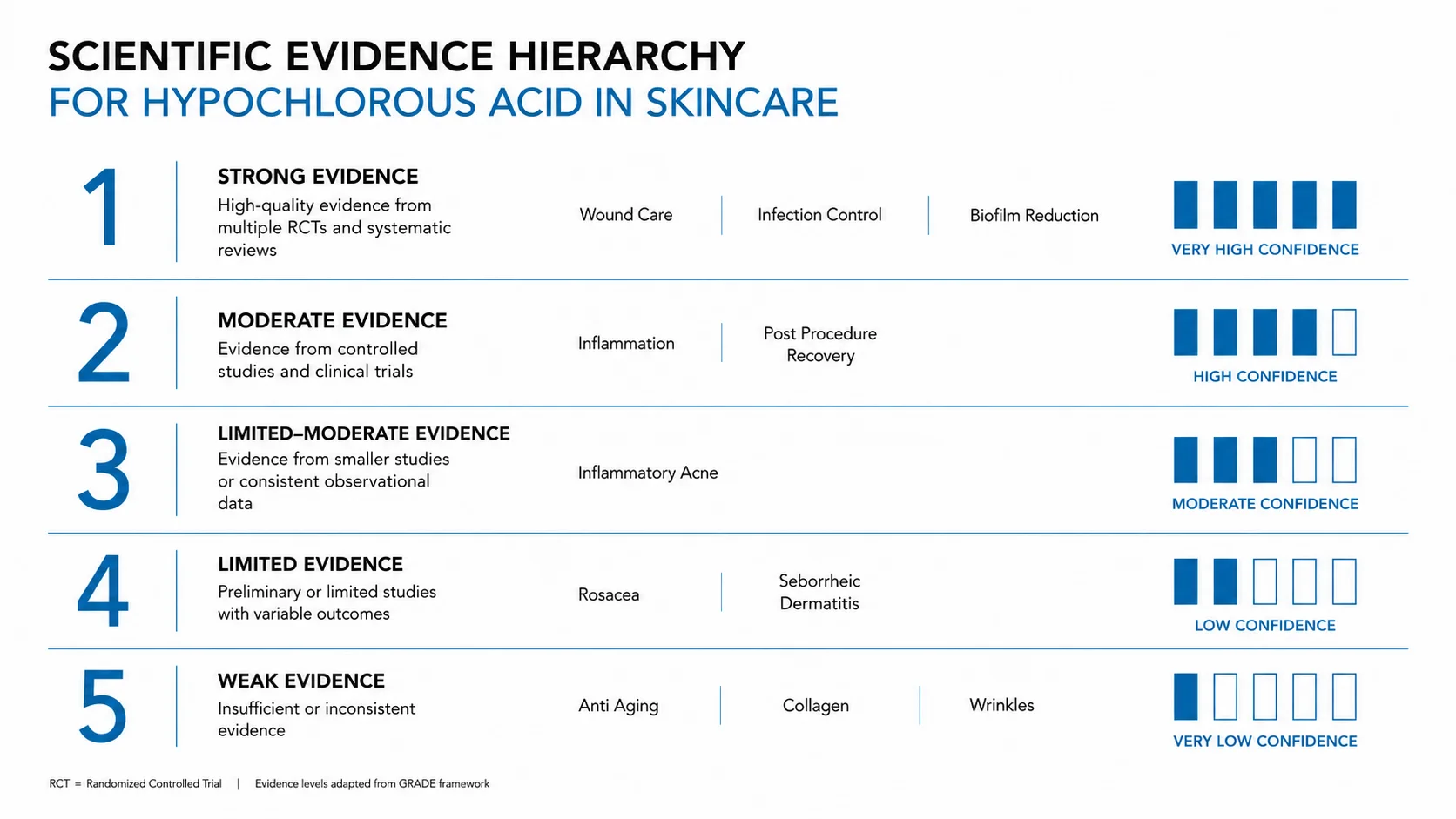This screenshot has height=819, width=1456.
Task: Click the level 4 "LIMITED EVIDENCE" heading
Action: click(x=310, y=564)
